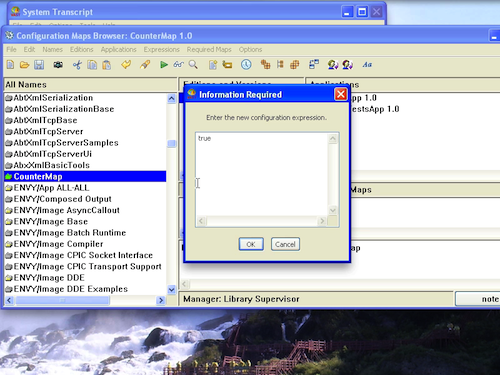The height and width of the screenshot is (375, 500).
Task: Open the Names menu
Action: (x=53, y=49)
